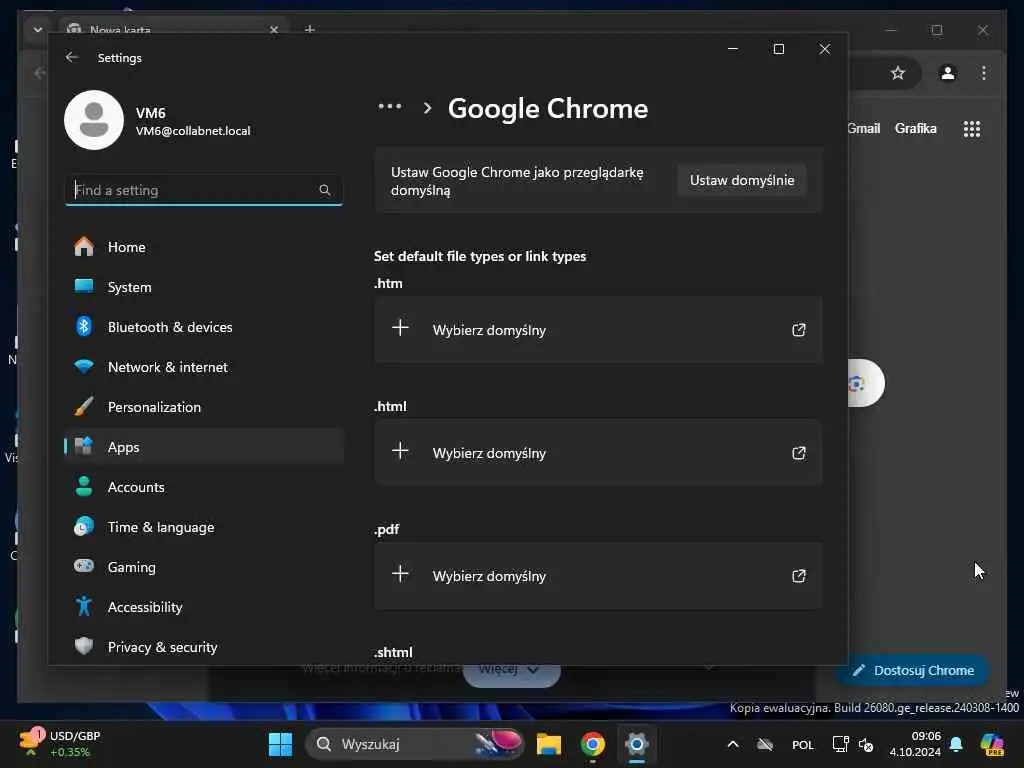The width and height of the screenshot is (1024, 768).
Task: Open the Home settings page
Action: tap(204, 247)
